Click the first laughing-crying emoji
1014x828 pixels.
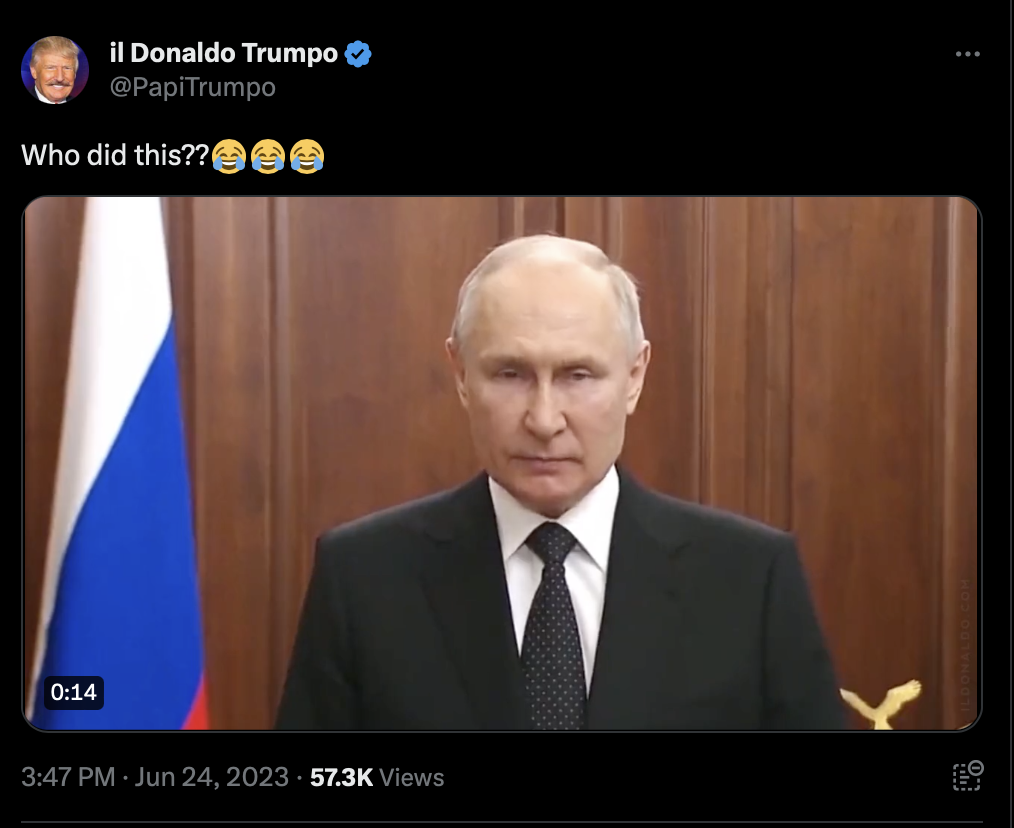click(x=229, y=156)
